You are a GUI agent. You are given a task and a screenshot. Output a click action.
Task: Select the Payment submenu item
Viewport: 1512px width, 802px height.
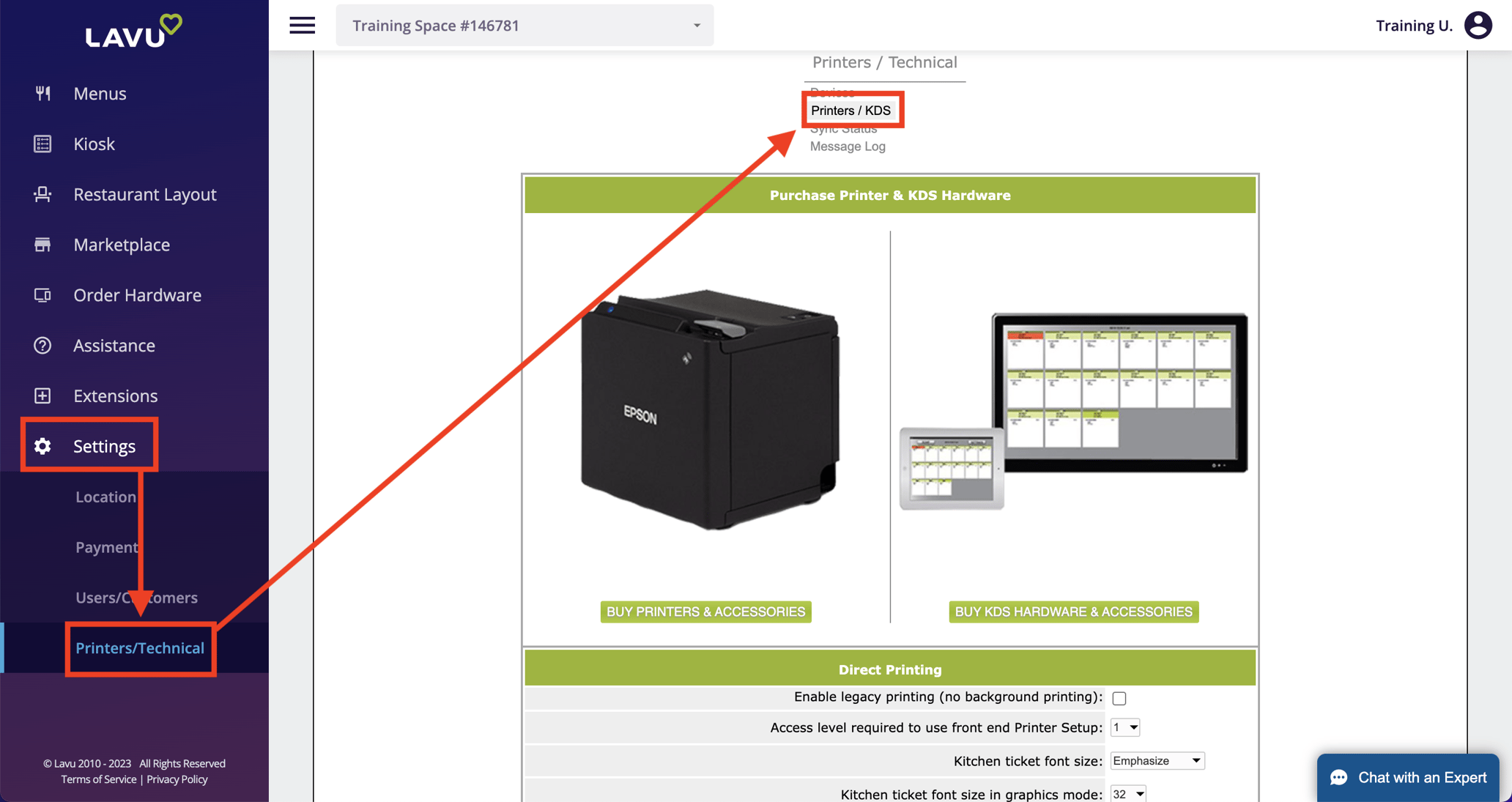[x=107, y=546]
